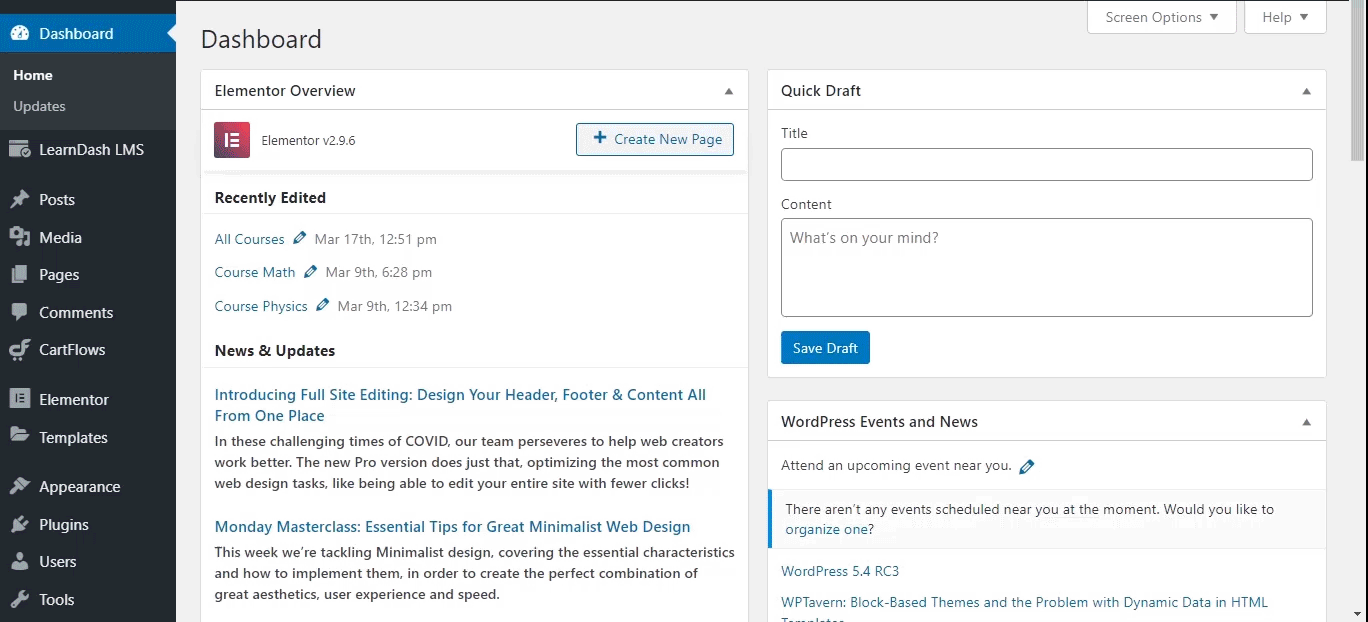Viewport: 1368px width, 622px height.
Task: Click edit pencil next to All Courses
Action: [x=300, y=239]
